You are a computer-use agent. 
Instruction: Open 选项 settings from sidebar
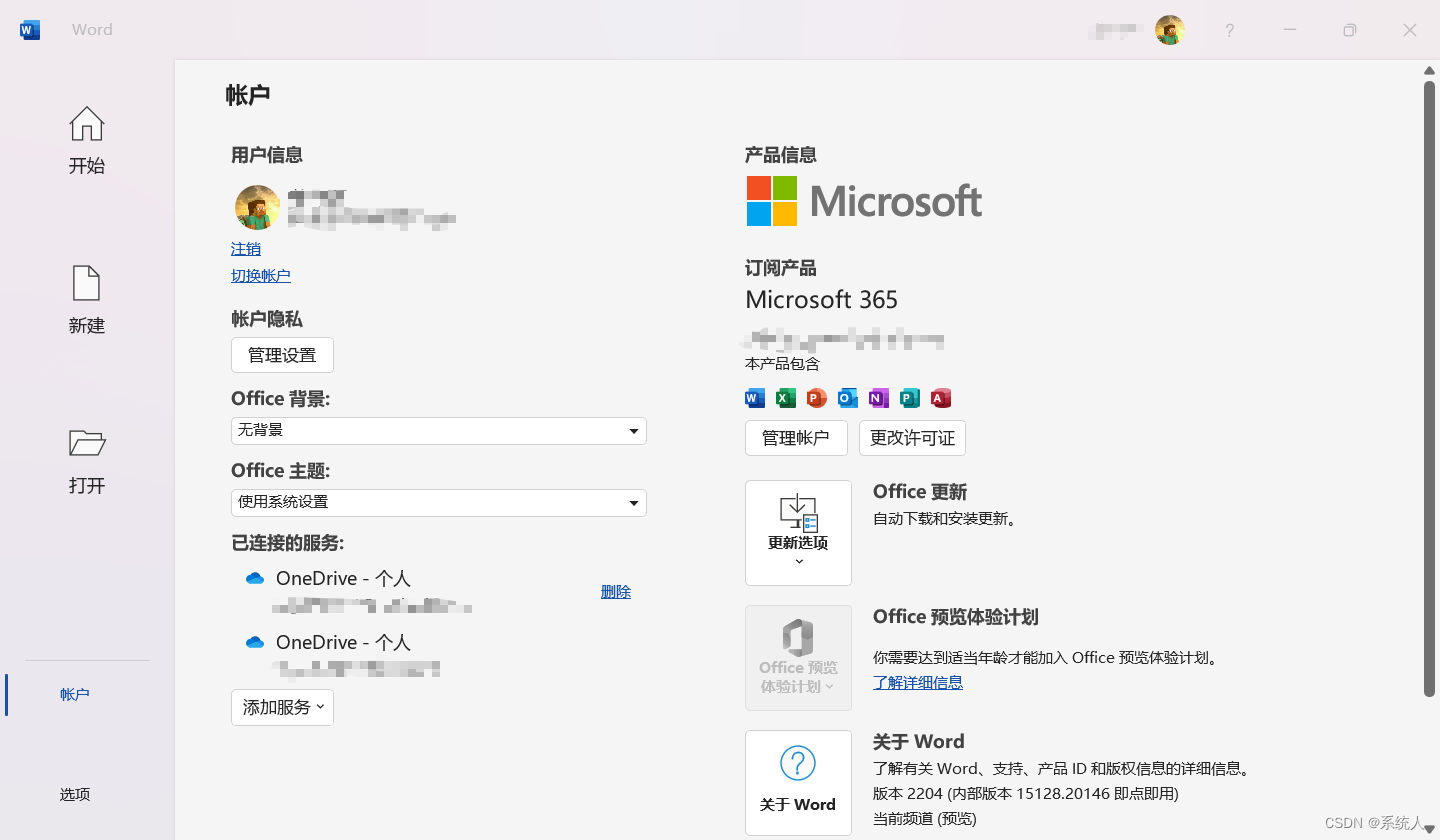pyautogui.click(x=75, y=794)
